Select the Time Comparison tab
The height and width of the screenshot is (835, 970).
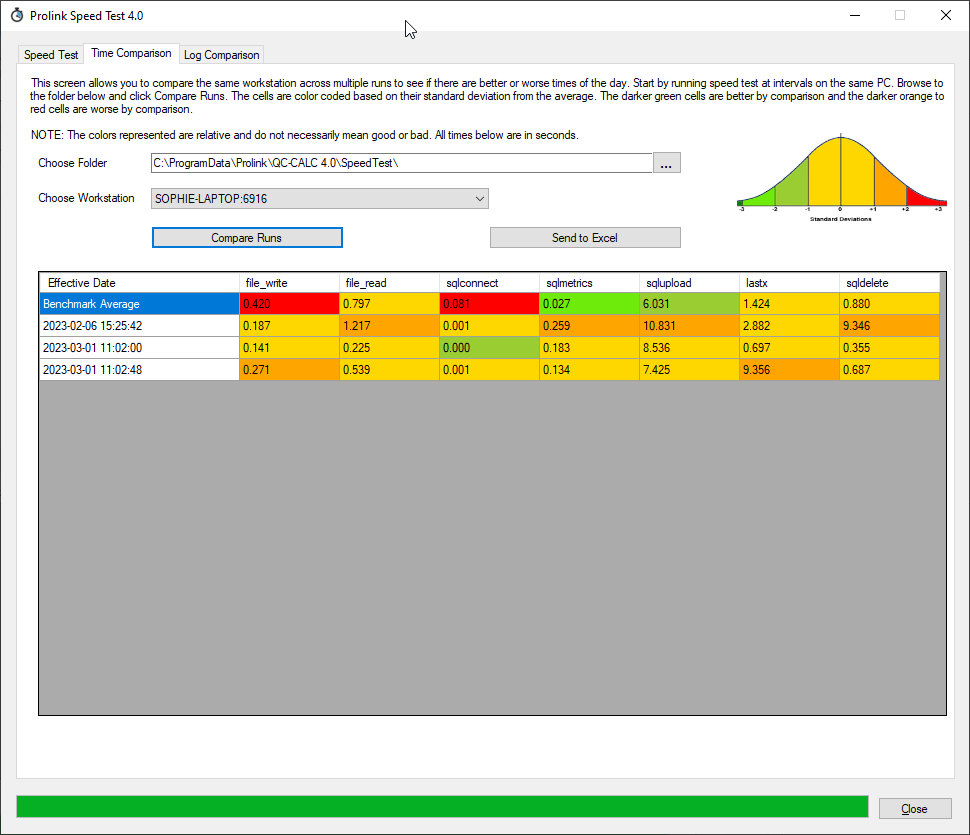coord(131,53)
